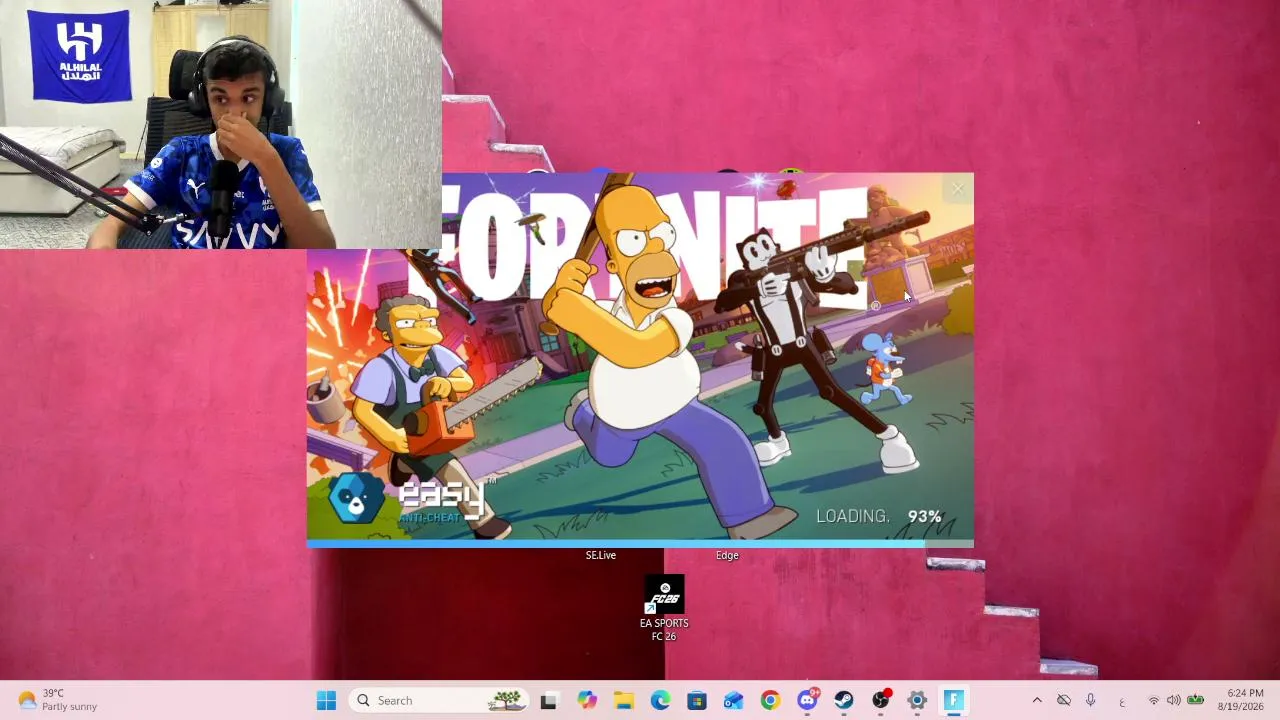Click the battery status icon
This screenshot has width=1280, height=720.
[1196, 700]
